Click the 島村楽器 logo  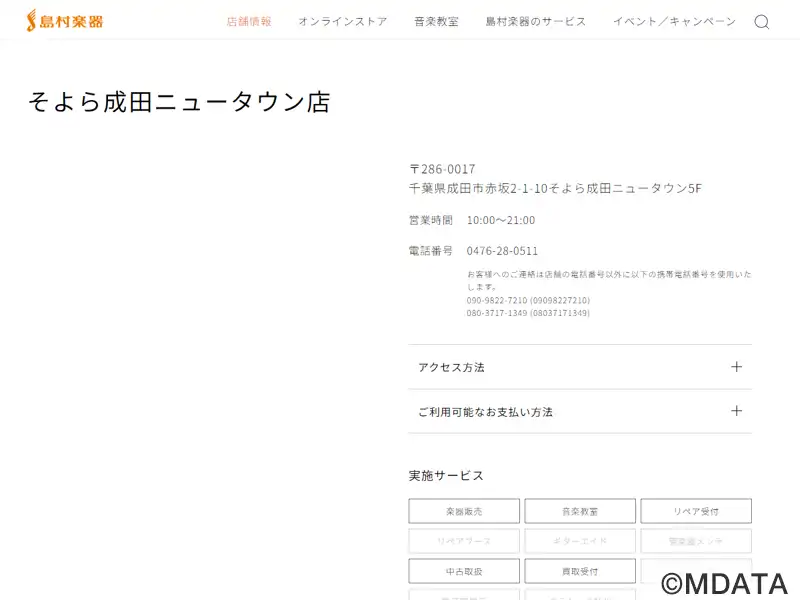click(x=65, y=21)
